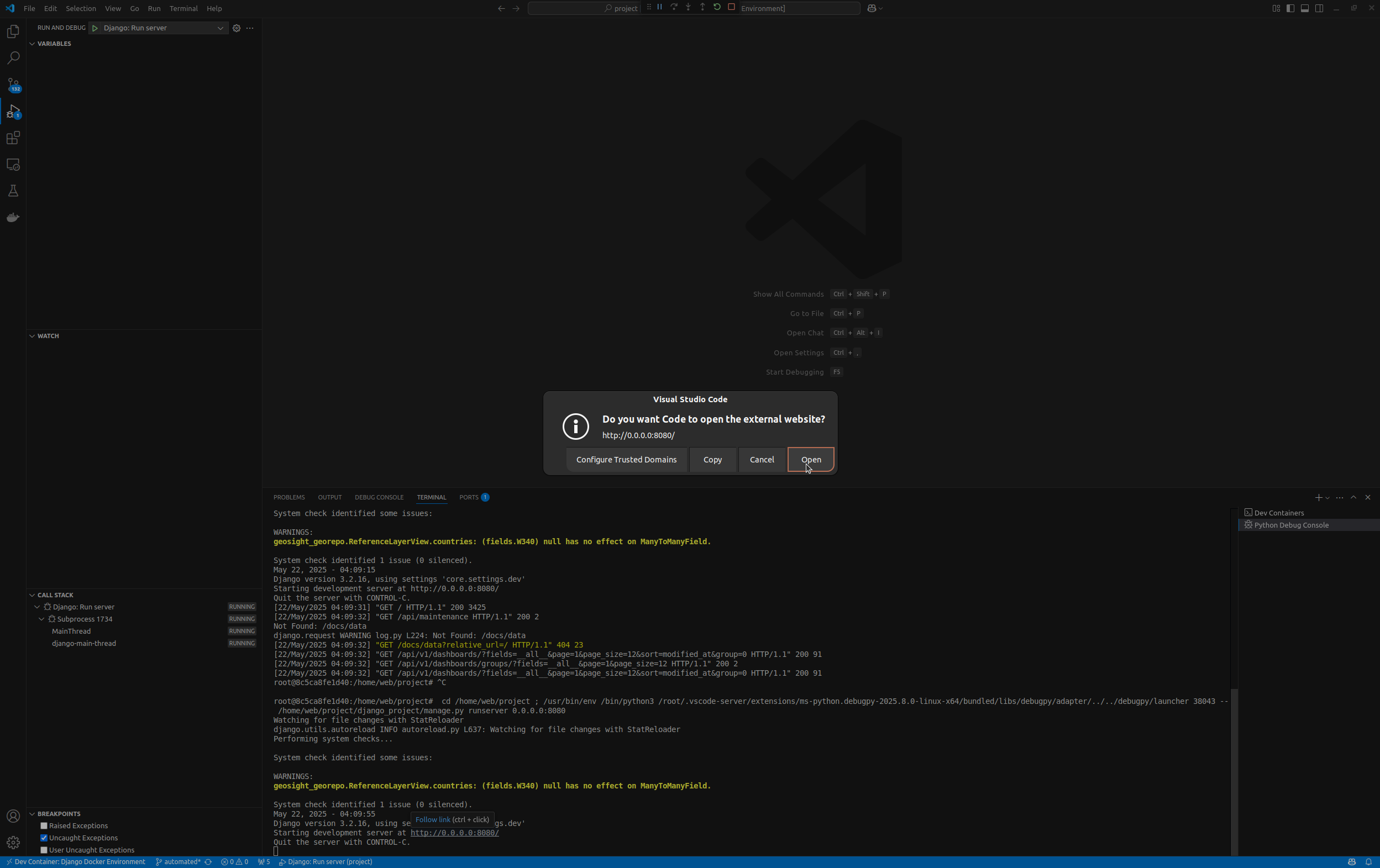Viewport: 1380px width, 868px height.
Task: Open the Search view in activity bar
Action: 13,58
